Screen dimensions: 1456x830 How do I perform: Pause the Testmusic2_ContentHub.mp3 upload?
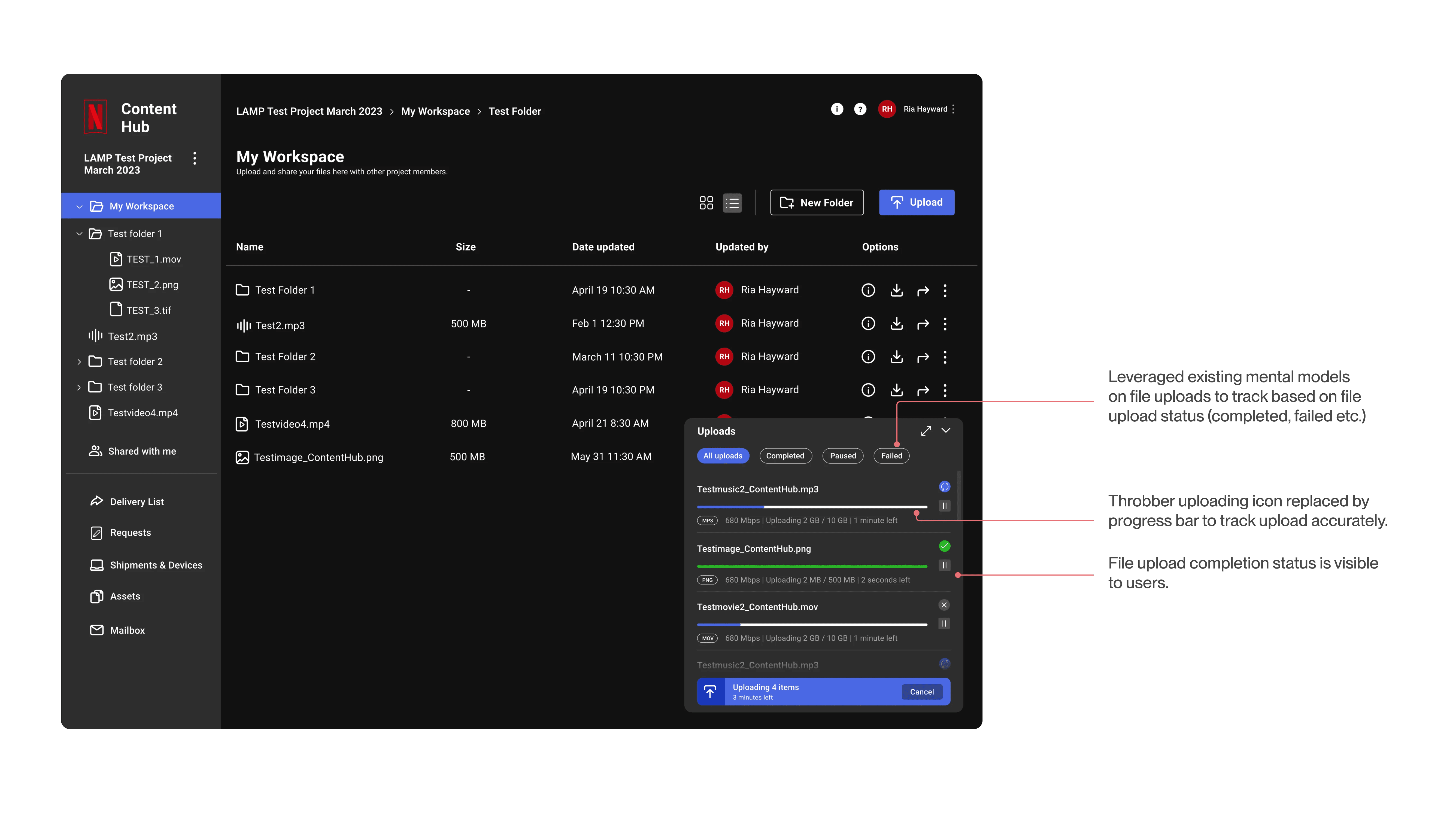pyautogui.click(x=944, y=506)
